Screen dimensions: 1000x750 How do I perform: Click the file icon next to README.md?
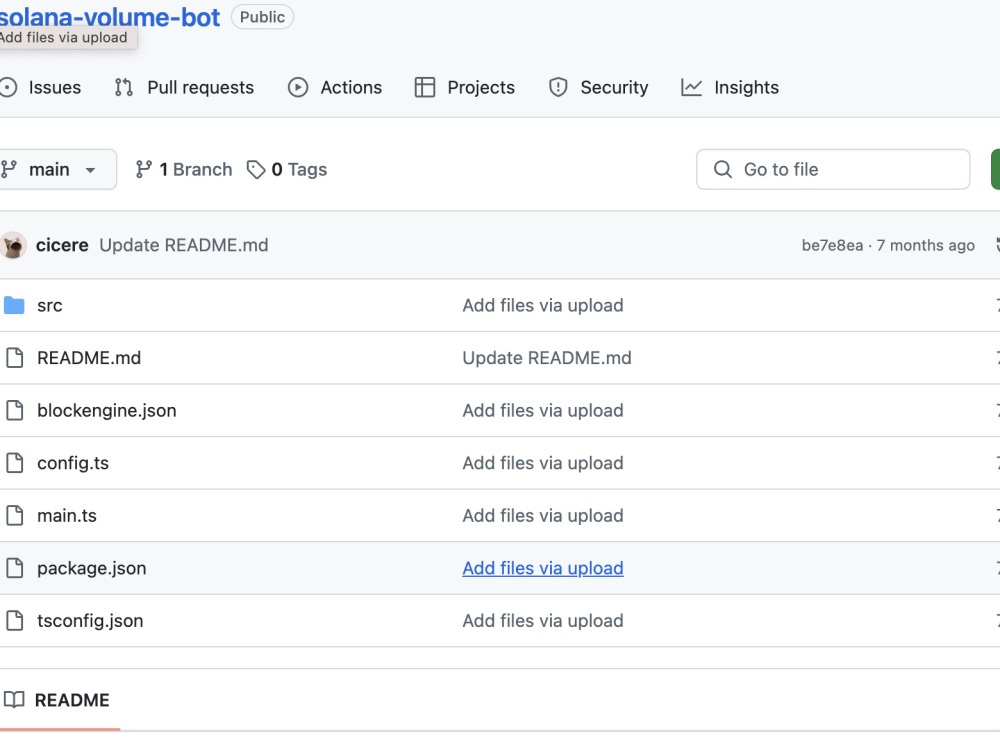pos(15,358)
